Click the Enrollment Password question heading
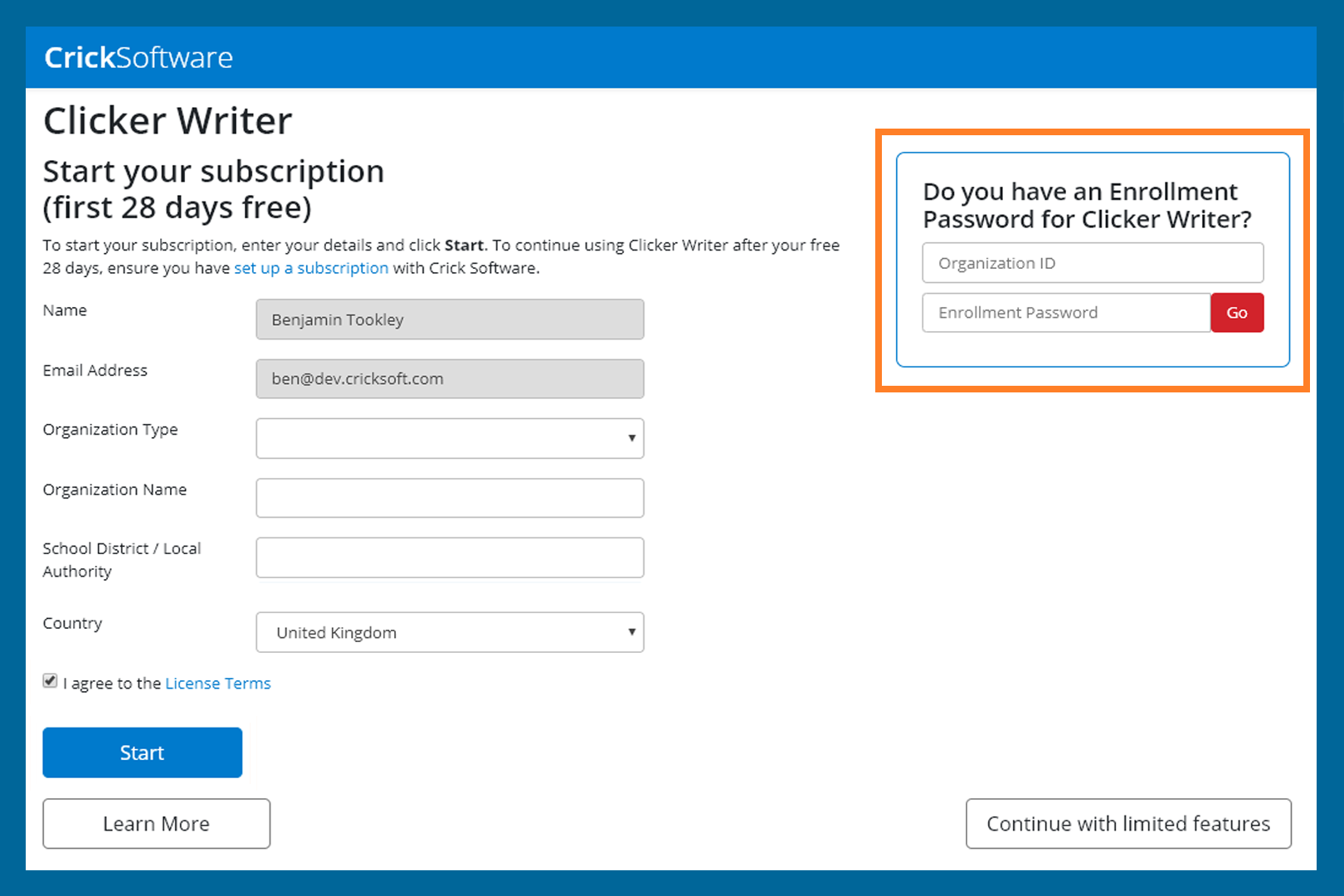 click(x=1087, y=205)
